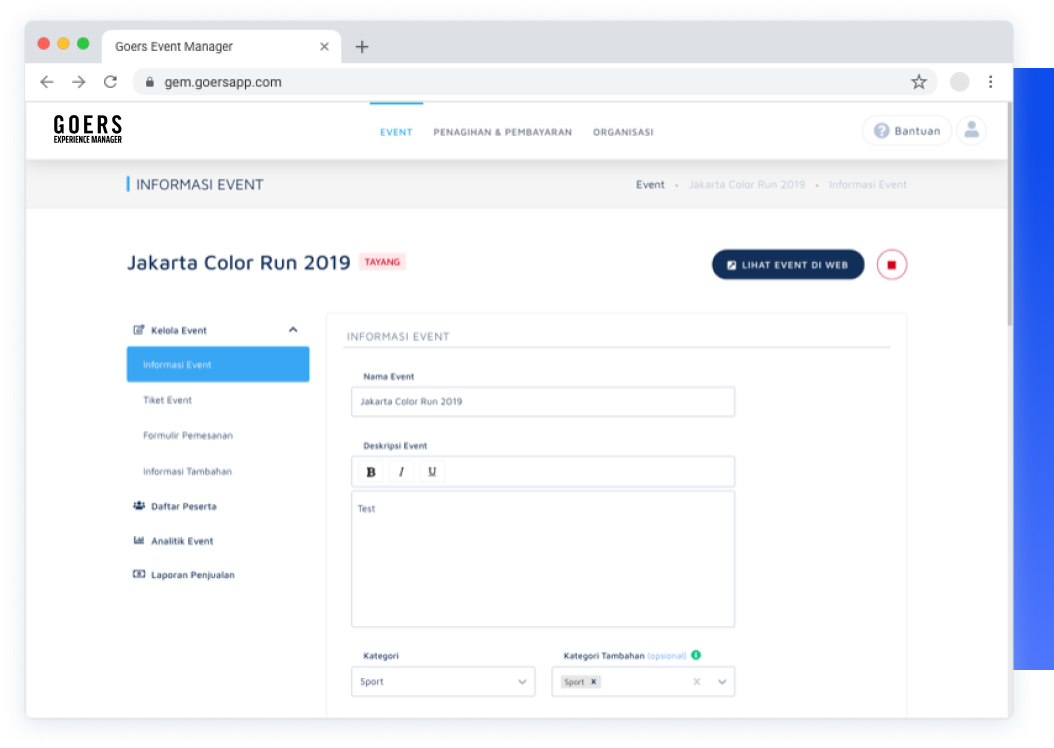1054x748 pixels.
Task: Open Daftar Peserta in the sidebar
Action: coord(183,506)
